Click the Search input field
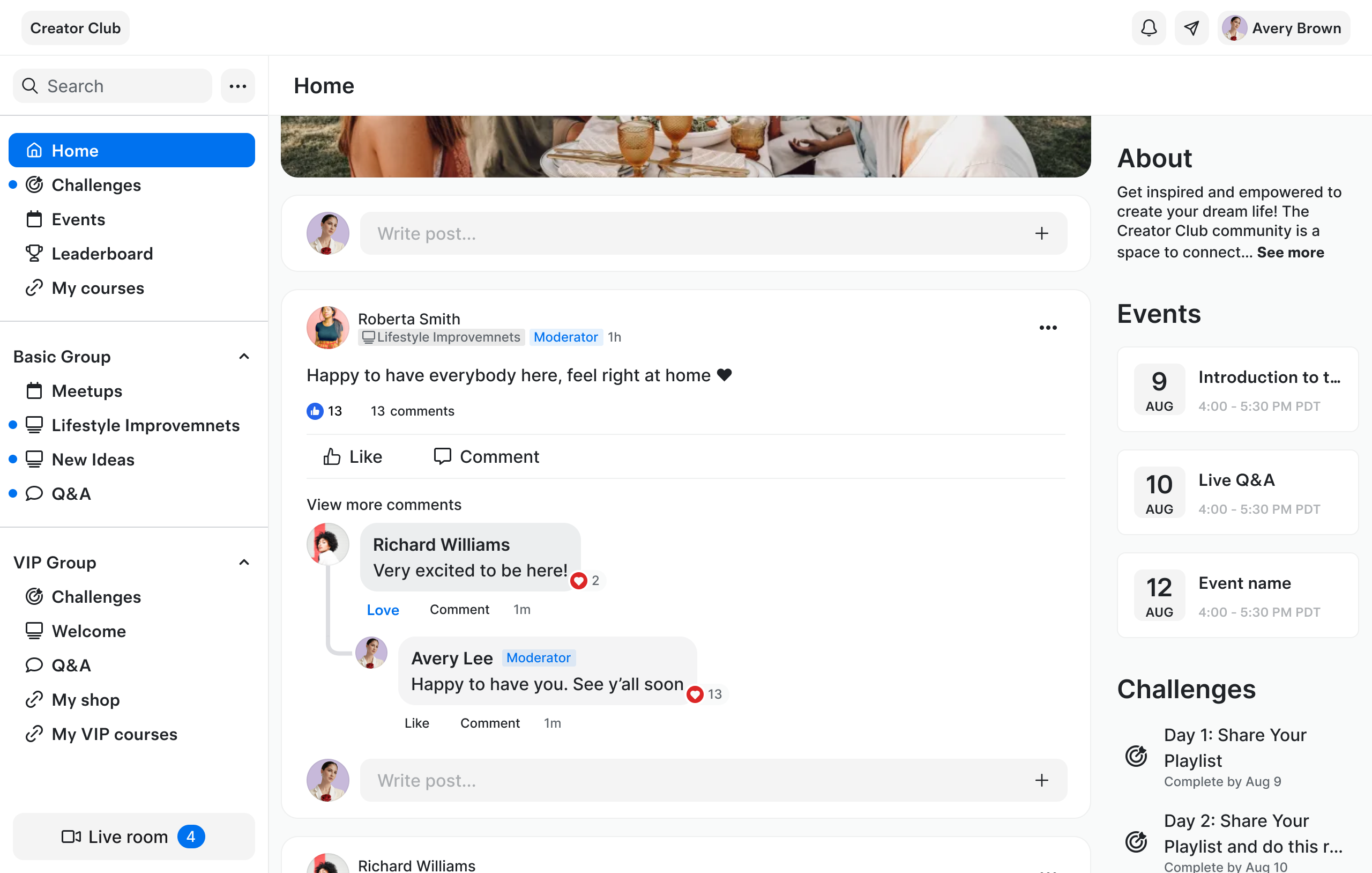1372x873 pixels. click(x=112, y=86)
